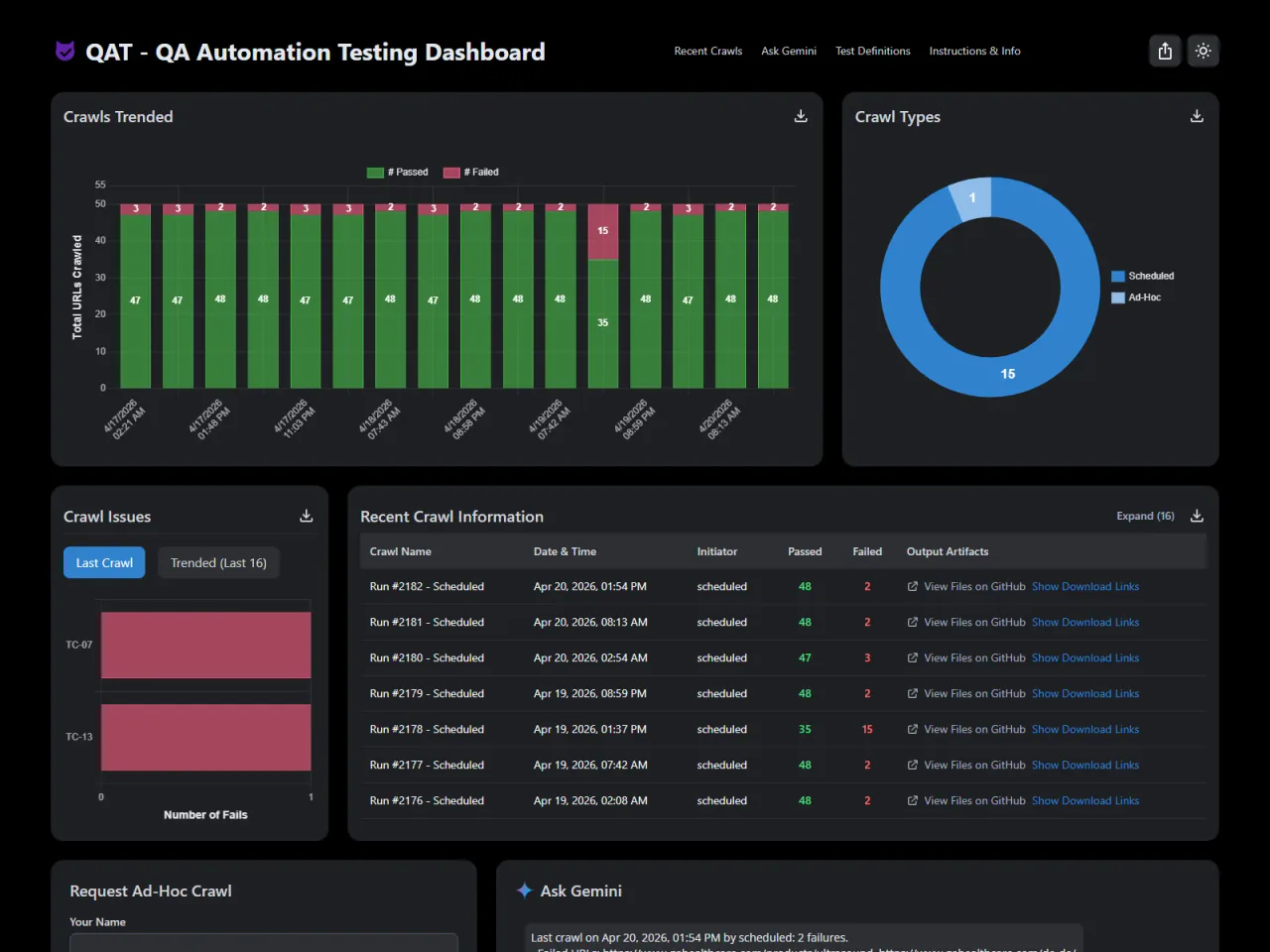The width and height of the screenshot is (1270, 952).
Task: Download the Crawls Trended chart
Action: click(800, 116)
